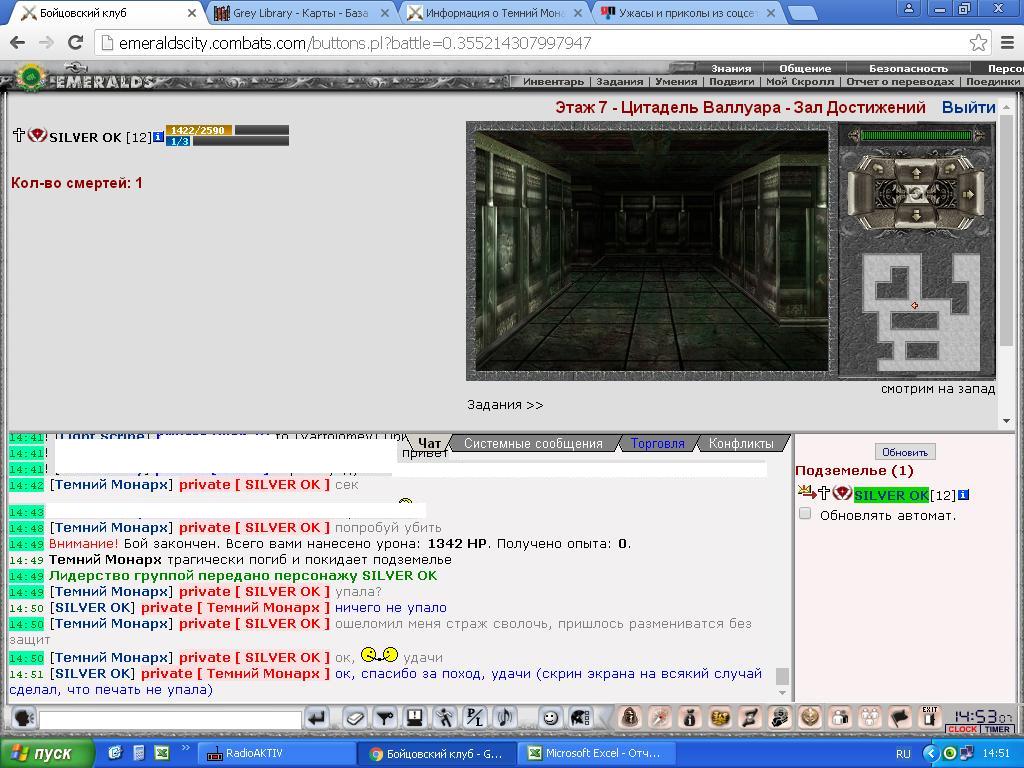1024x768 pixels.
Task: Switch to the Grey Library browser tab
Action: click(300, 13)
